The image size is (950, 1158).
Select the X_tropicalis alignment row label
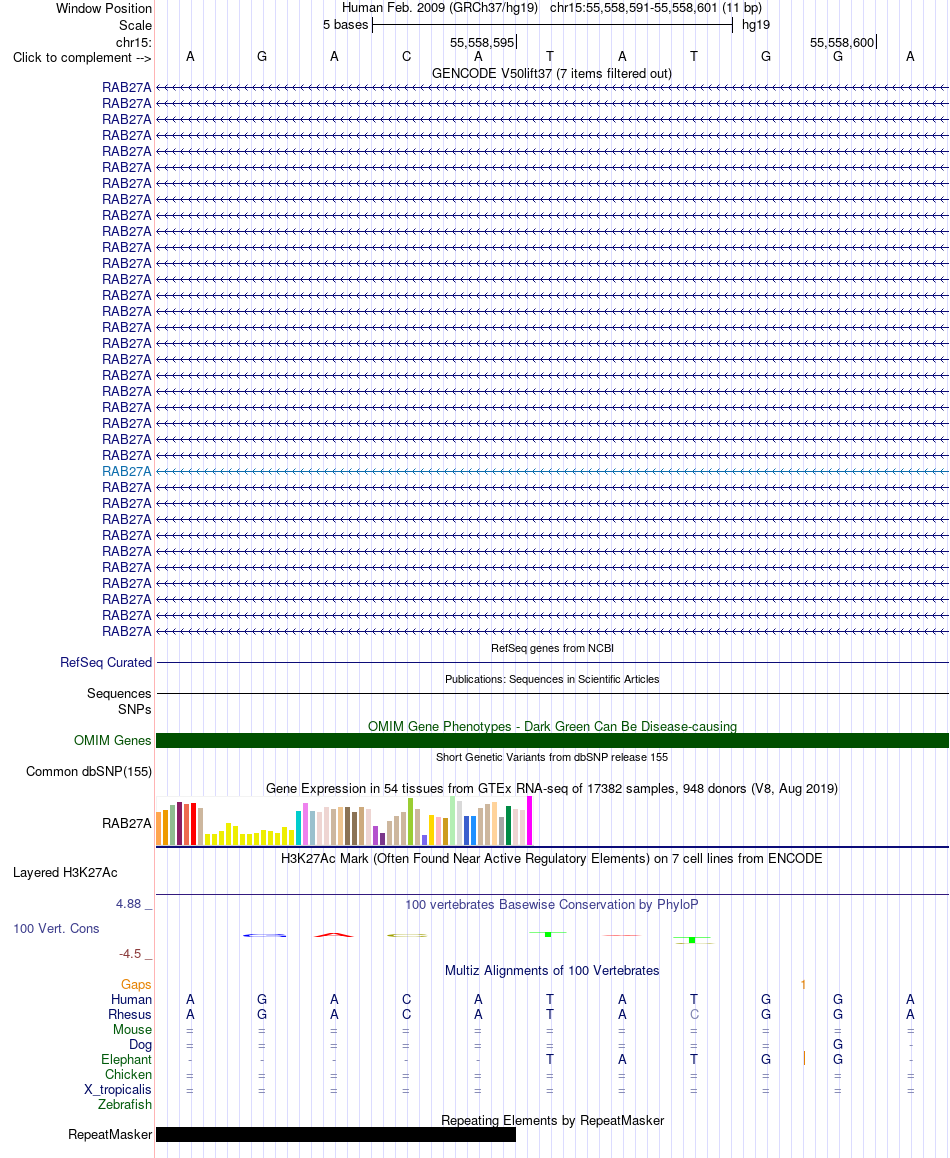coord(117,1089)
